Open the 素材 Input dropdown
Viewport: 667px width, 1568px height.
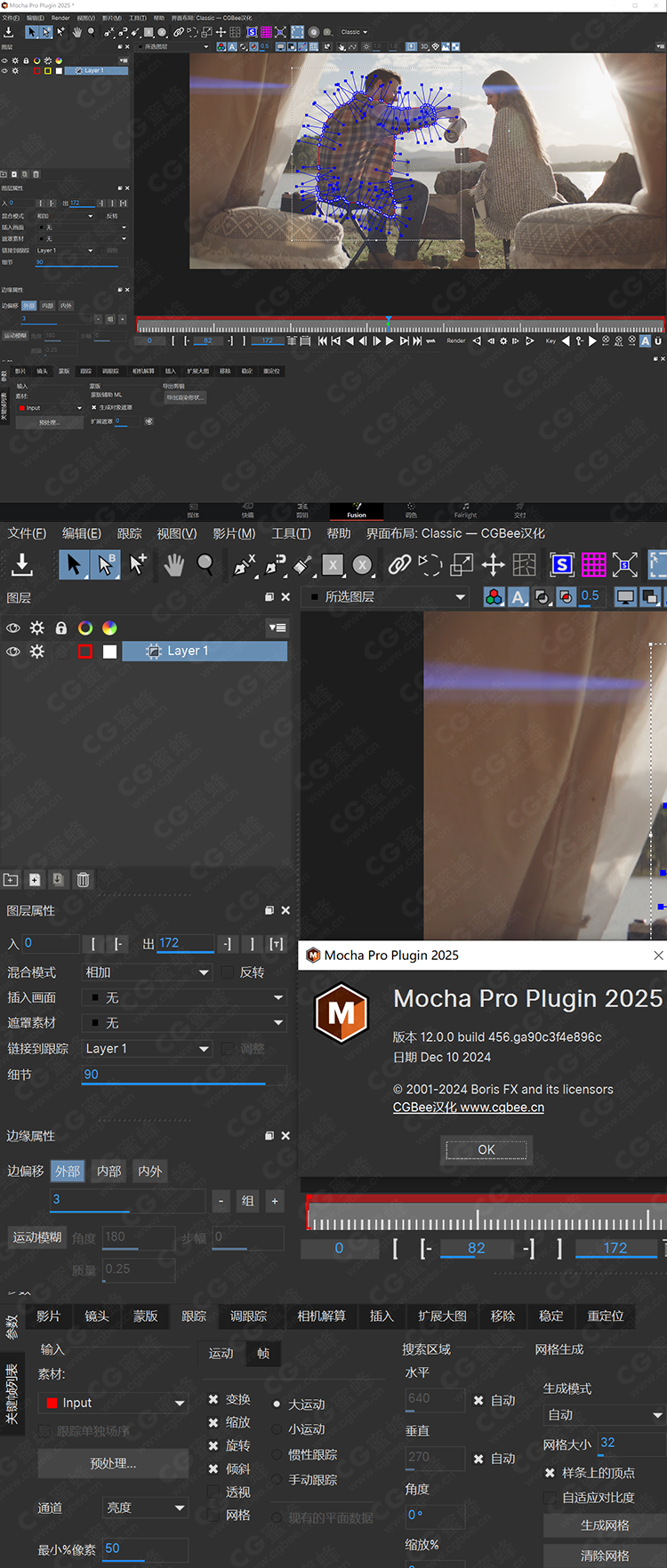[x=113, y=1403]
